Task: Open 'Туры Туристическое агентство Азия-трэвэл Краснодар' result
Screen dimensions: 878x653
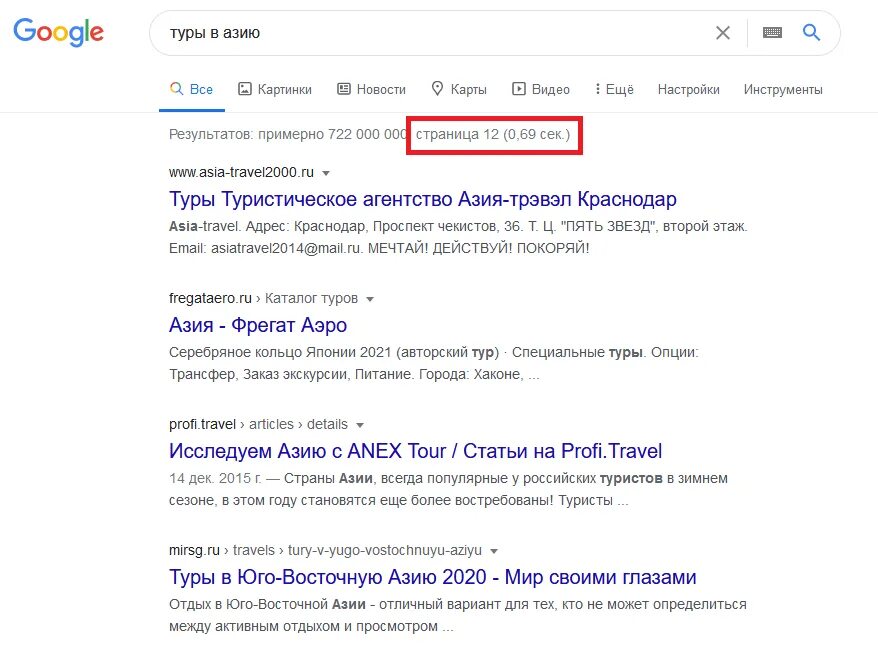Action: pyautogui.click(x=423, y=199)
